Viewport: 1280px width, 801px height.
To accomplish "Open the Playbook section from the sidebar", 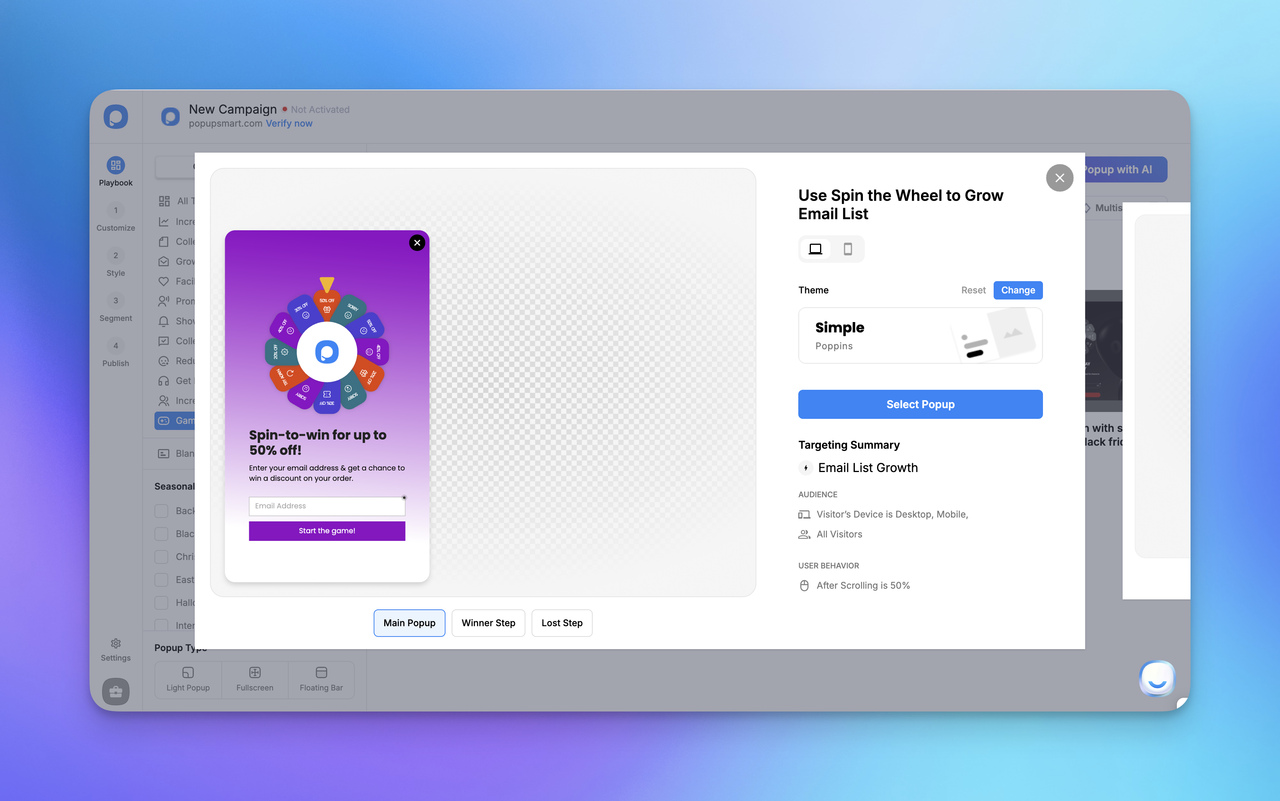I will pos(115,165).
